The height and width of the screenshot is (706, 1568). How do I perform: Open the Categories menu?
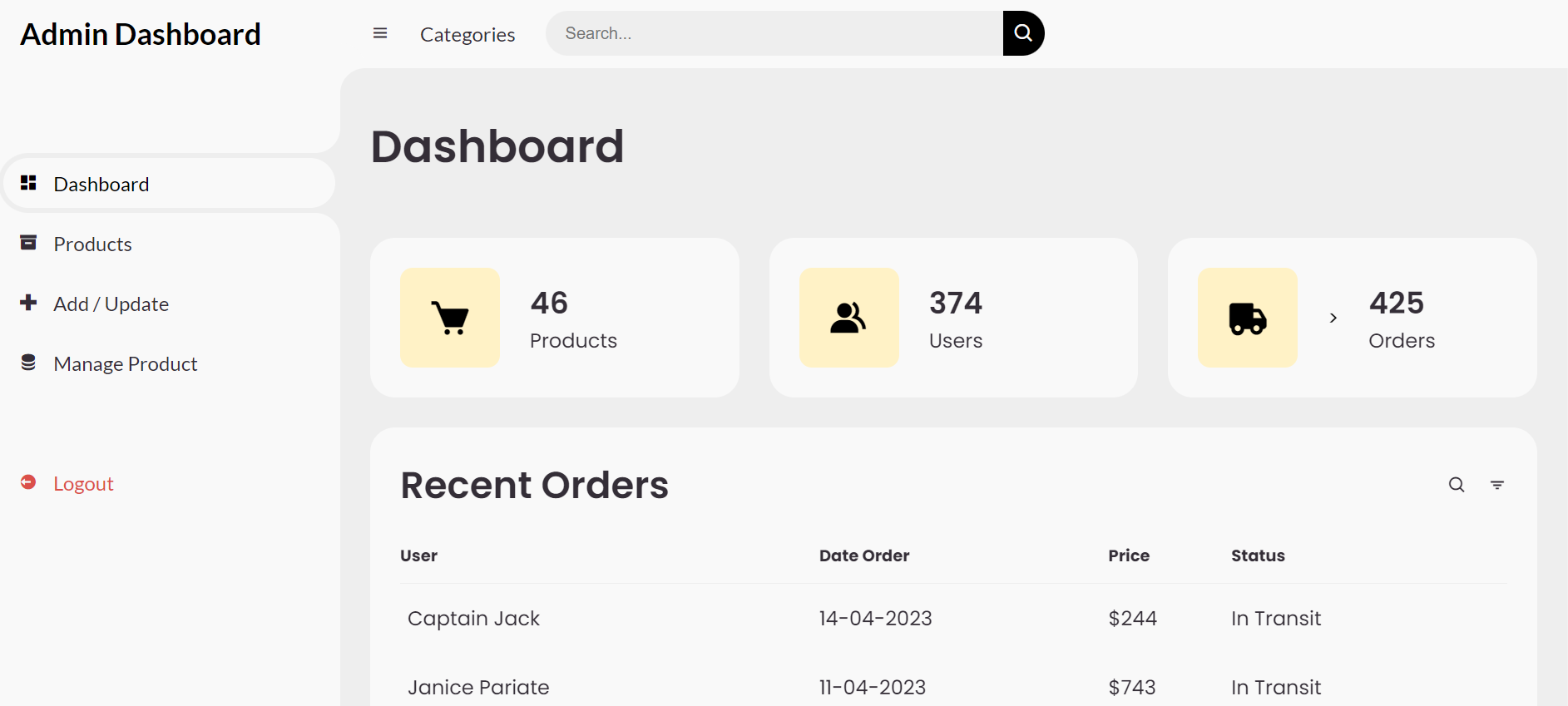click(467, 34)
